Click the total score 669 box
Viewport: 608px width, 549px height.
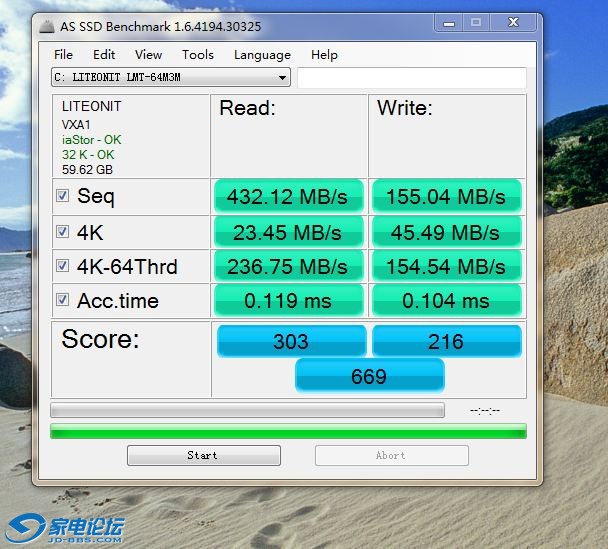click(369, 375)
